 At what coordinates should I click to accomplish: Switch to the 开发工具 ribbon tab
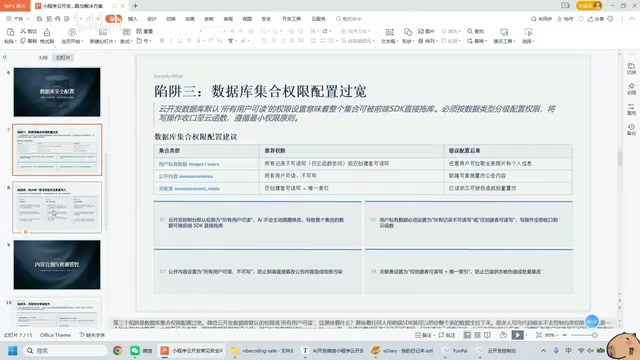[x=291, y=19]
